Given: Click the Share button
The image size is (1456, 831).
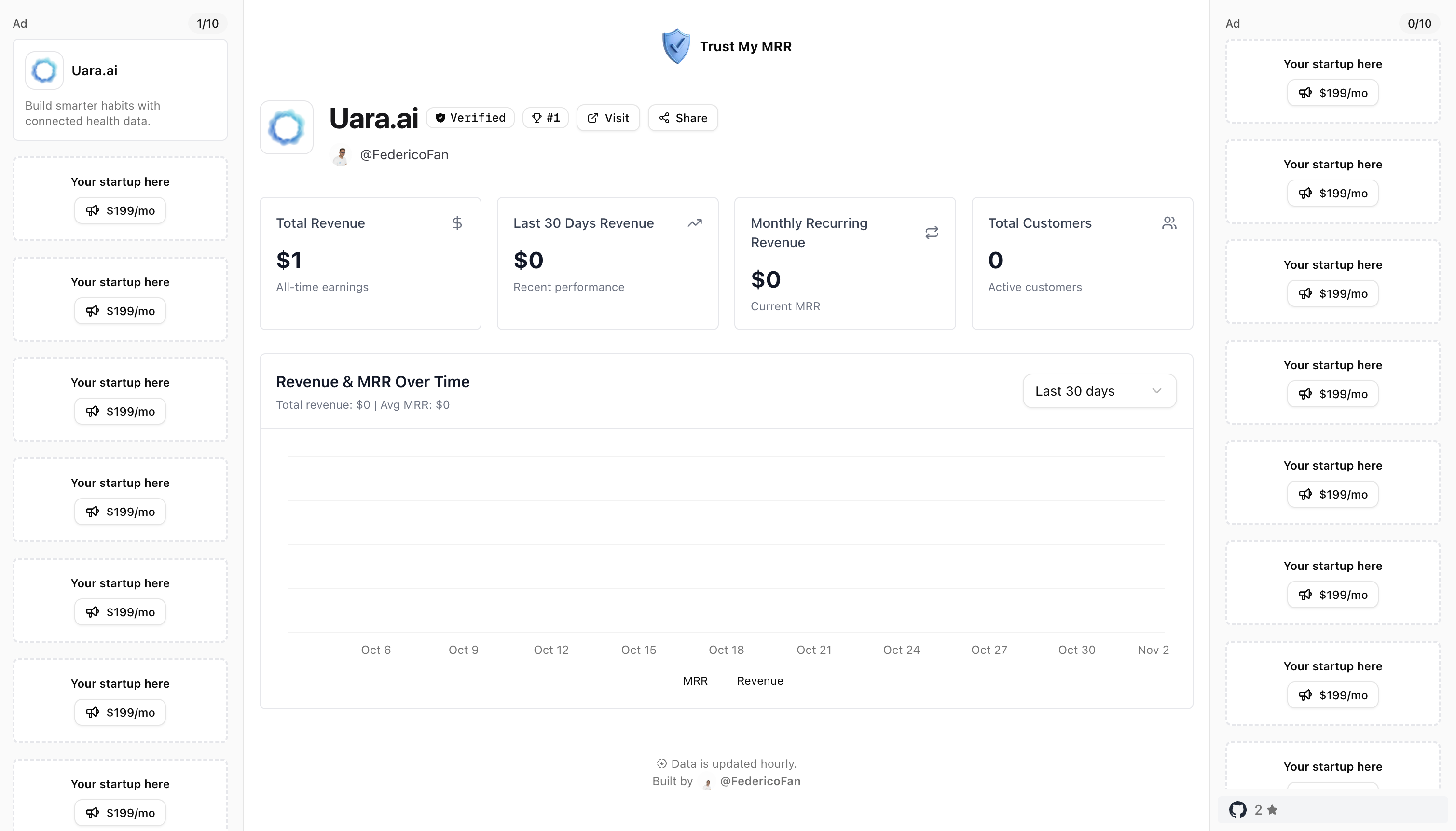Looking at the screenshot, I should 683,118.
